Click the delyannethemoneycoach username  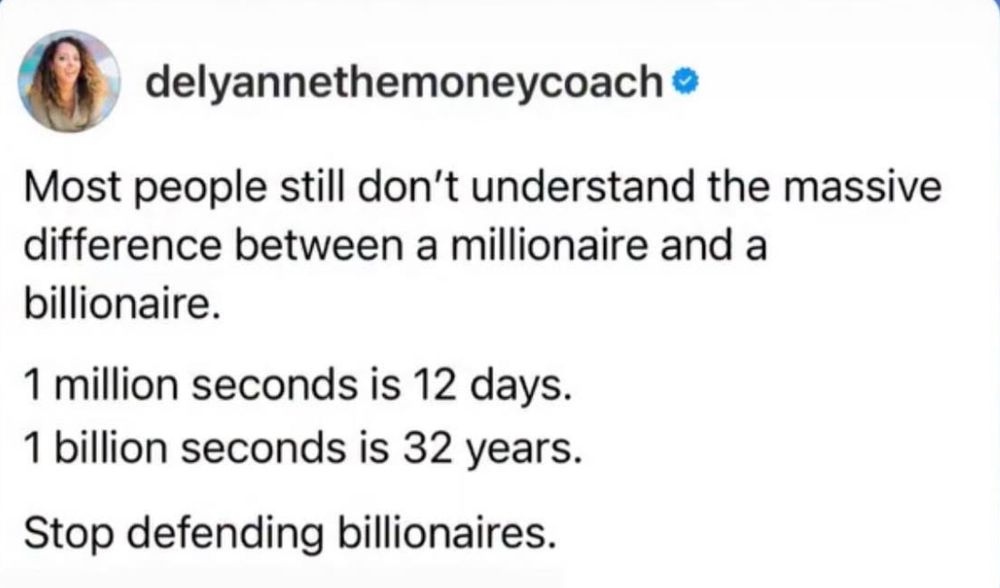404,83
